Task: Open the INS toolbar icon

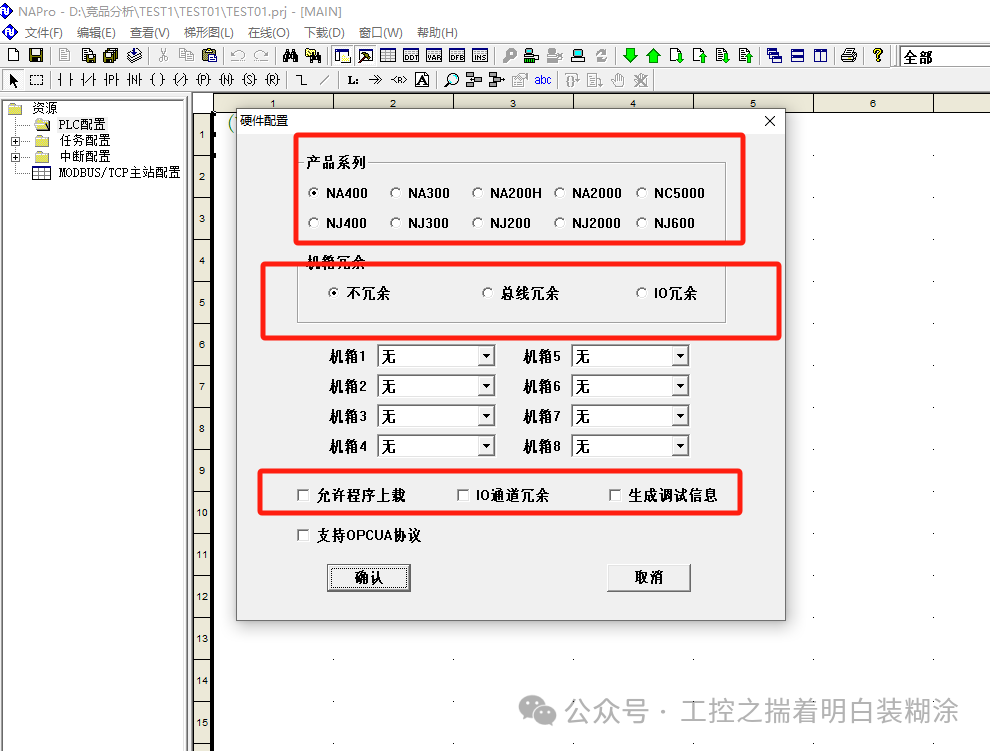Action: click(479, 56)
